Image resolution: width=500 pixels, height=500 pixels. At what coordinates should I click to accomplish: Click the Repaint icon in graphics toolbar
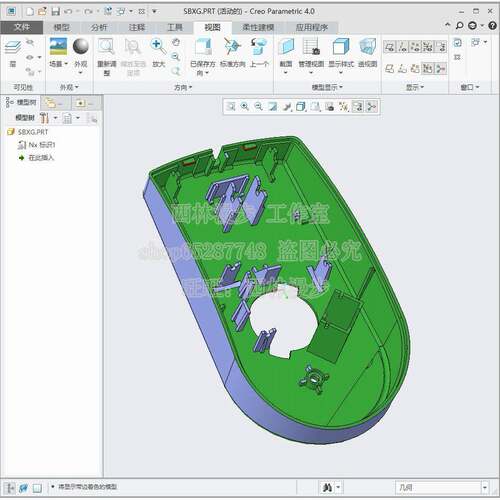(x=273, y=107)
